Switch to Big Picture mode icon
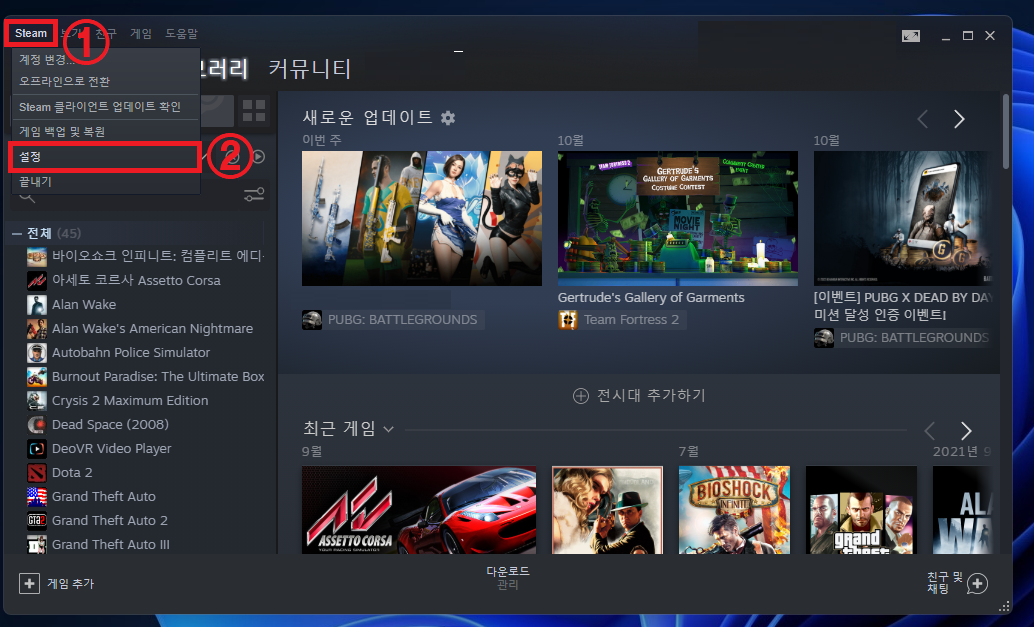This screenshot has height=627, width=1034. coord(911,36)
